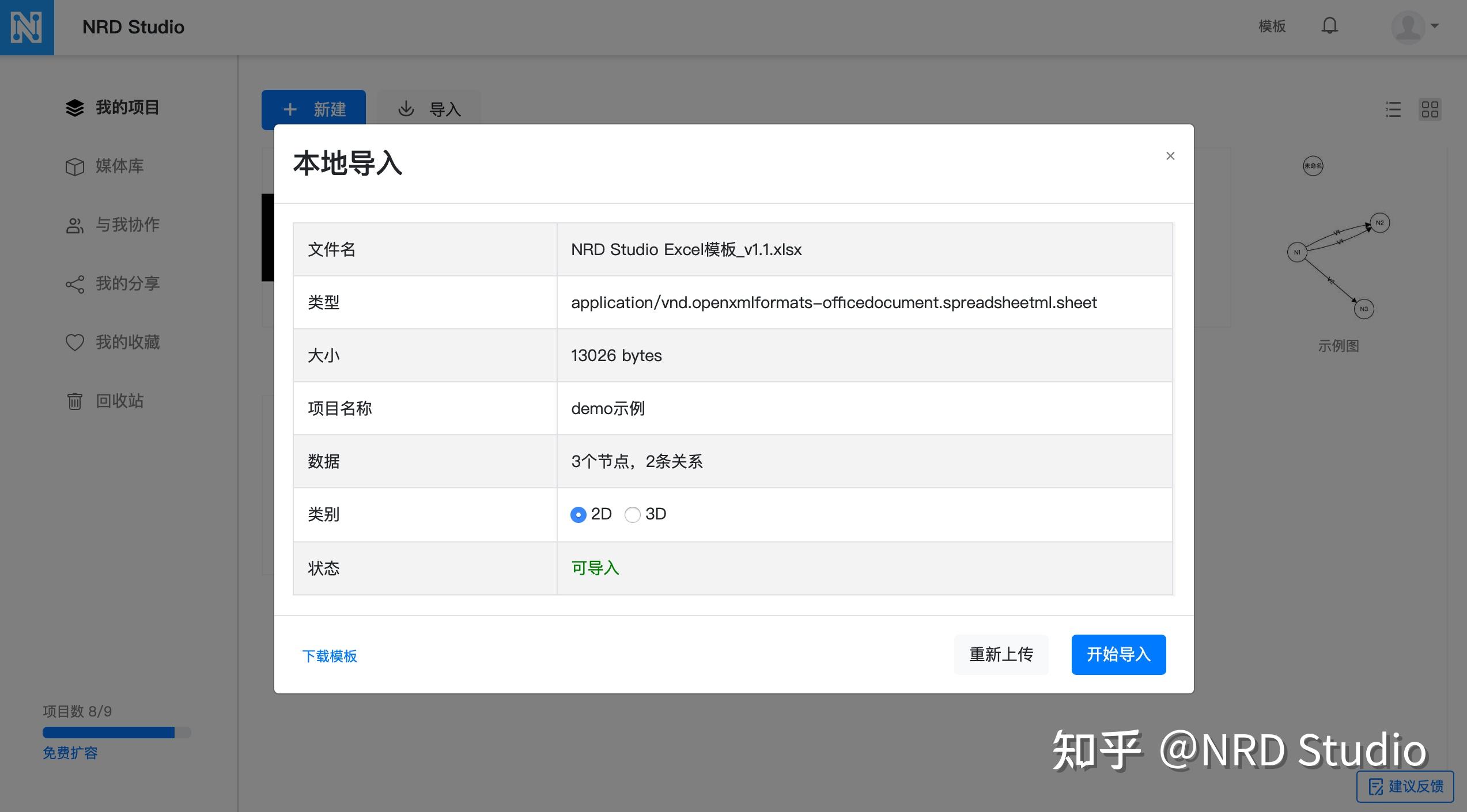The height and width of the screenshot is (812, 1467).
Task: Re-upload the file using 重新上传
Action: 1001,654
